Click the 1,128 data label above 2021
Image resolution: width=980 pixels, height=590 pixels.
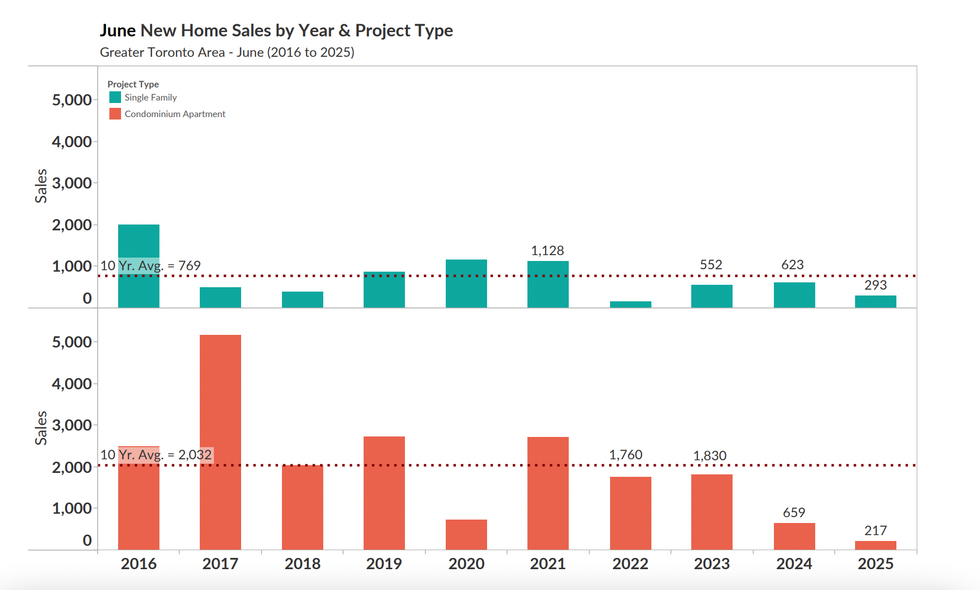[x=548, y=250]
